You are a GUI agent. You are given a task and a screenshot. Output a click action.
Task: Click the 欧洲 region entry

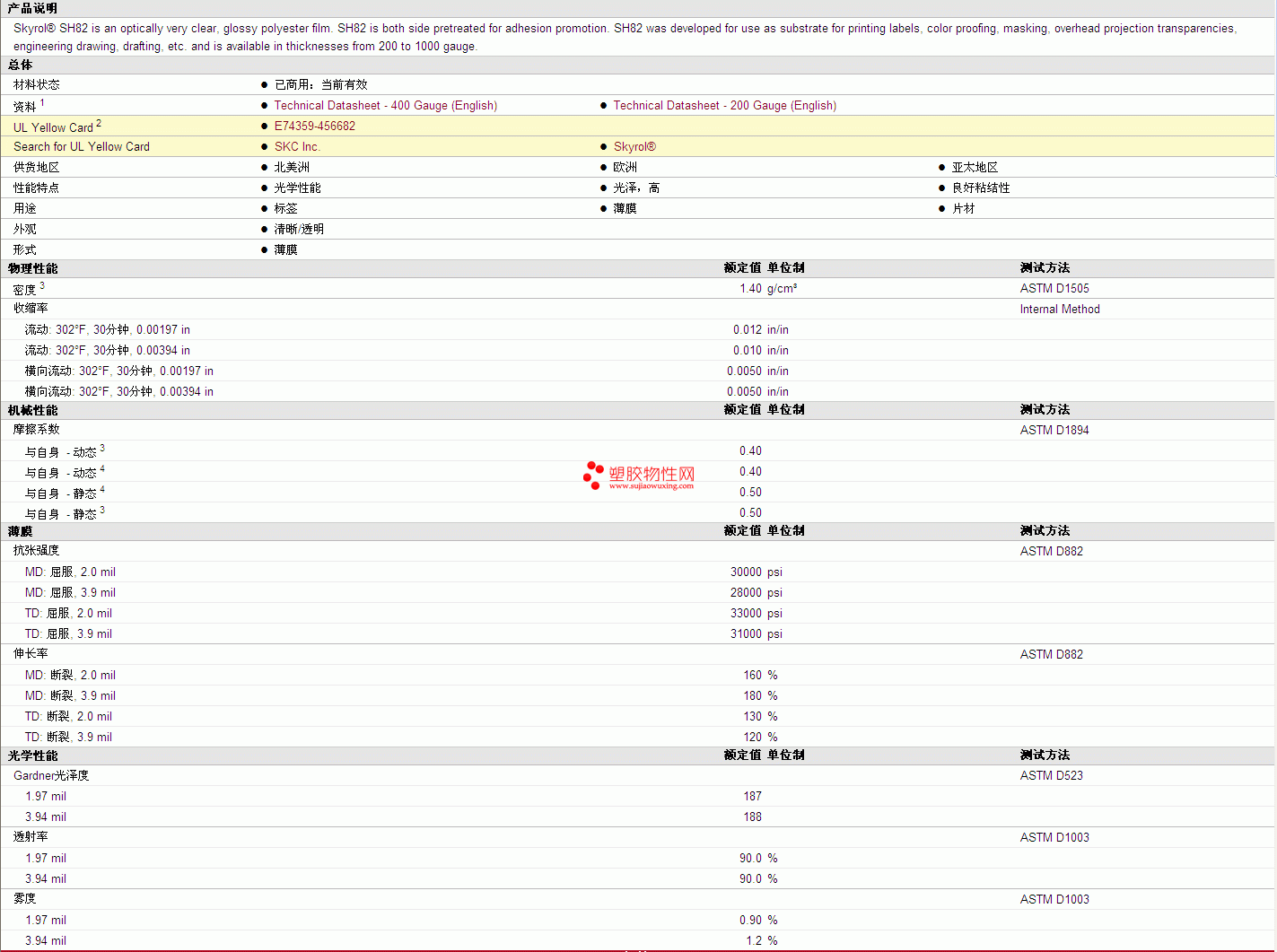point(625,167)
